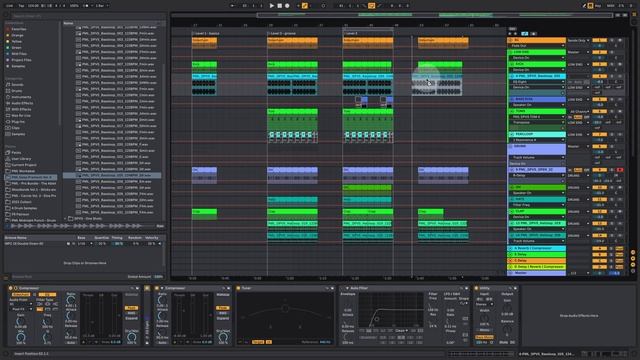Select the A Reverb | Compressor return track

pyautogui.click(x=537, y=248)
